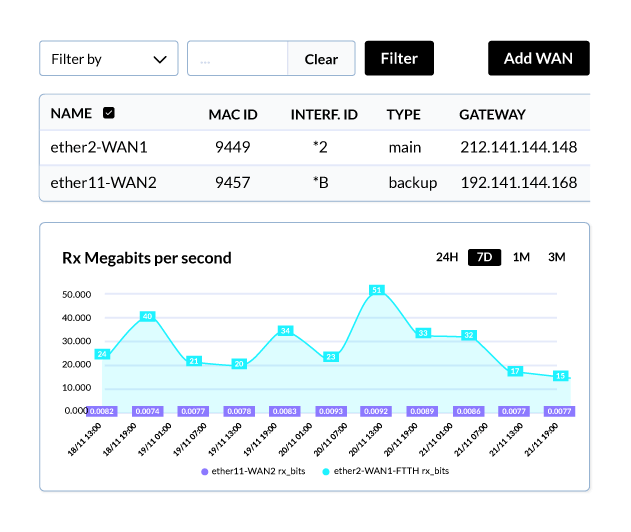Click the Add WAN button
This screenshot has height=532, width=631.
tap(538, 58)
